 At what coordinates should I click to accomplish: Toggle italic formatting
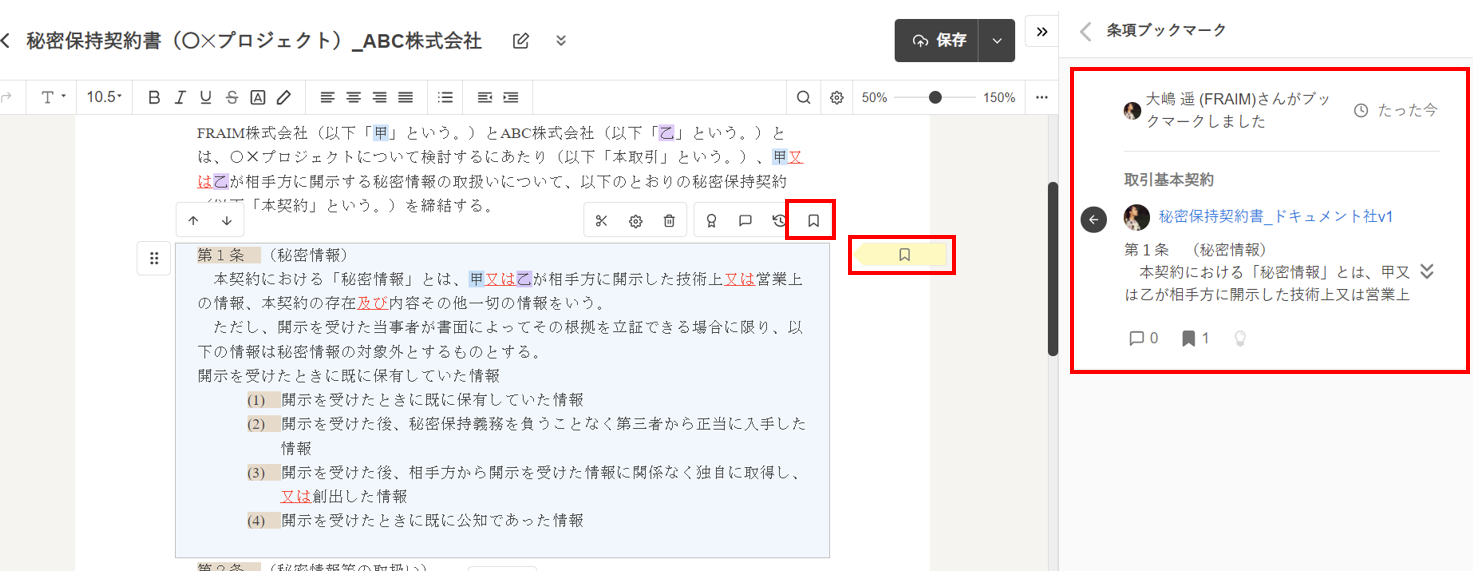pos(180,97)
